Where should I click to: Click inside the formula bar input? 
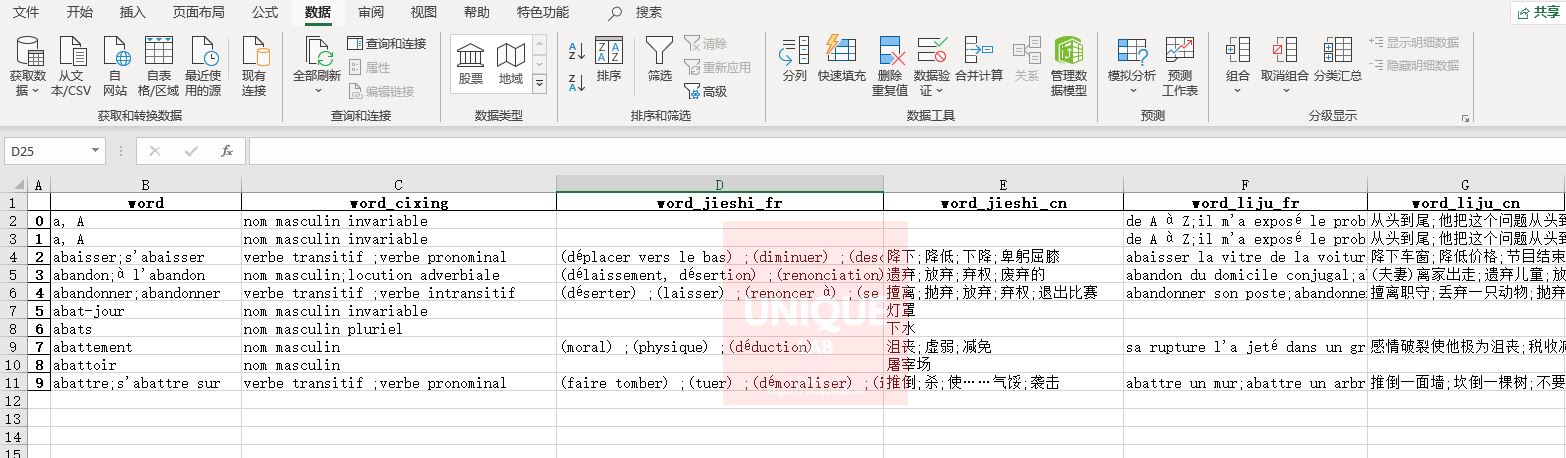pyautogui.click(x=900, y=151)
